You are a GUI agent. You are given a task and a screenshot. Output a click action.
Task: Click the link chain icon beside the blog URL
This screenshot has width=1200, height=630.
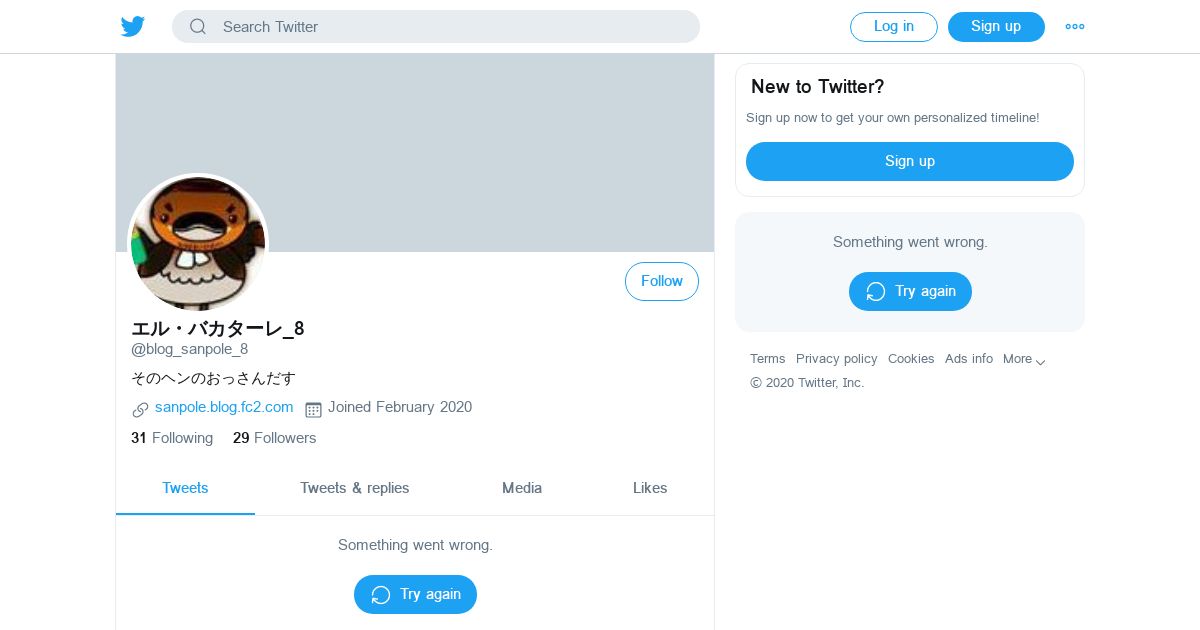(x=140, y=409)
